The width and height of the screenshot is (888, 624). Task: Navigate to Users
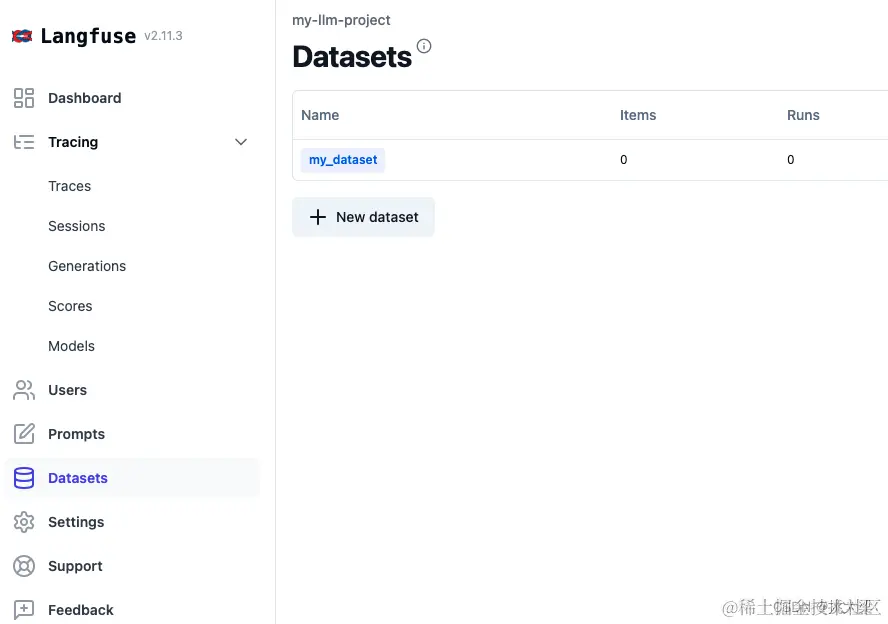click(67, 390)
